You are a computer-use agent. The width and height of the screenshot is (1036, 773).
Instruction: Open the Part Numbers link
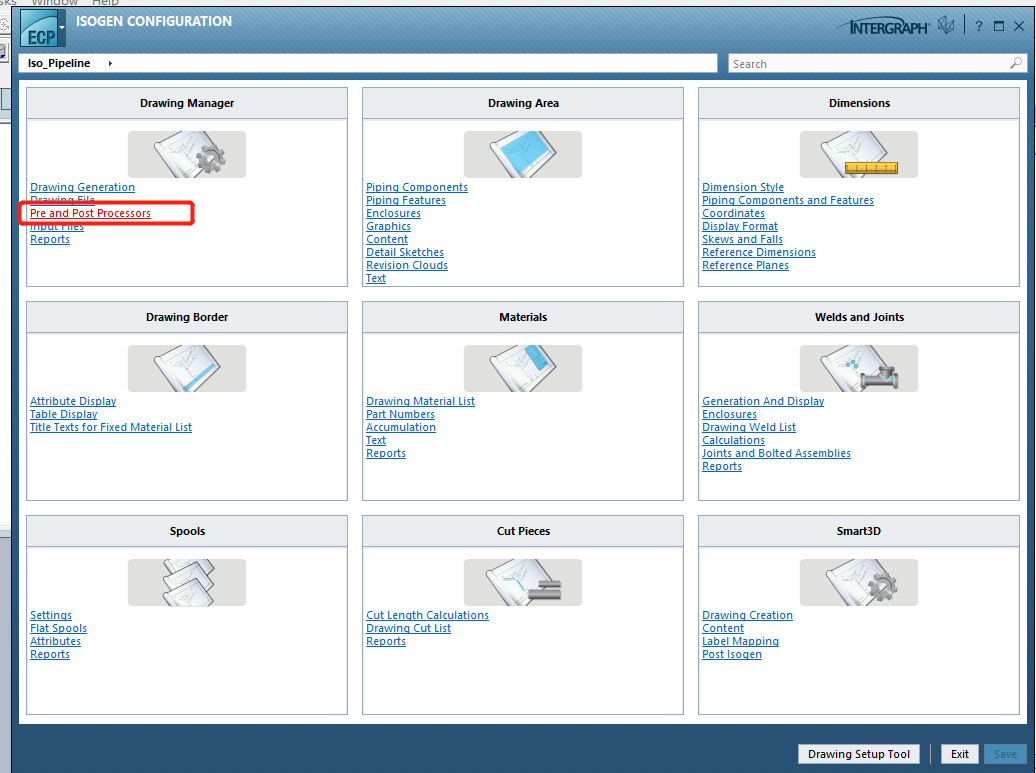click(x=400, y=414)
